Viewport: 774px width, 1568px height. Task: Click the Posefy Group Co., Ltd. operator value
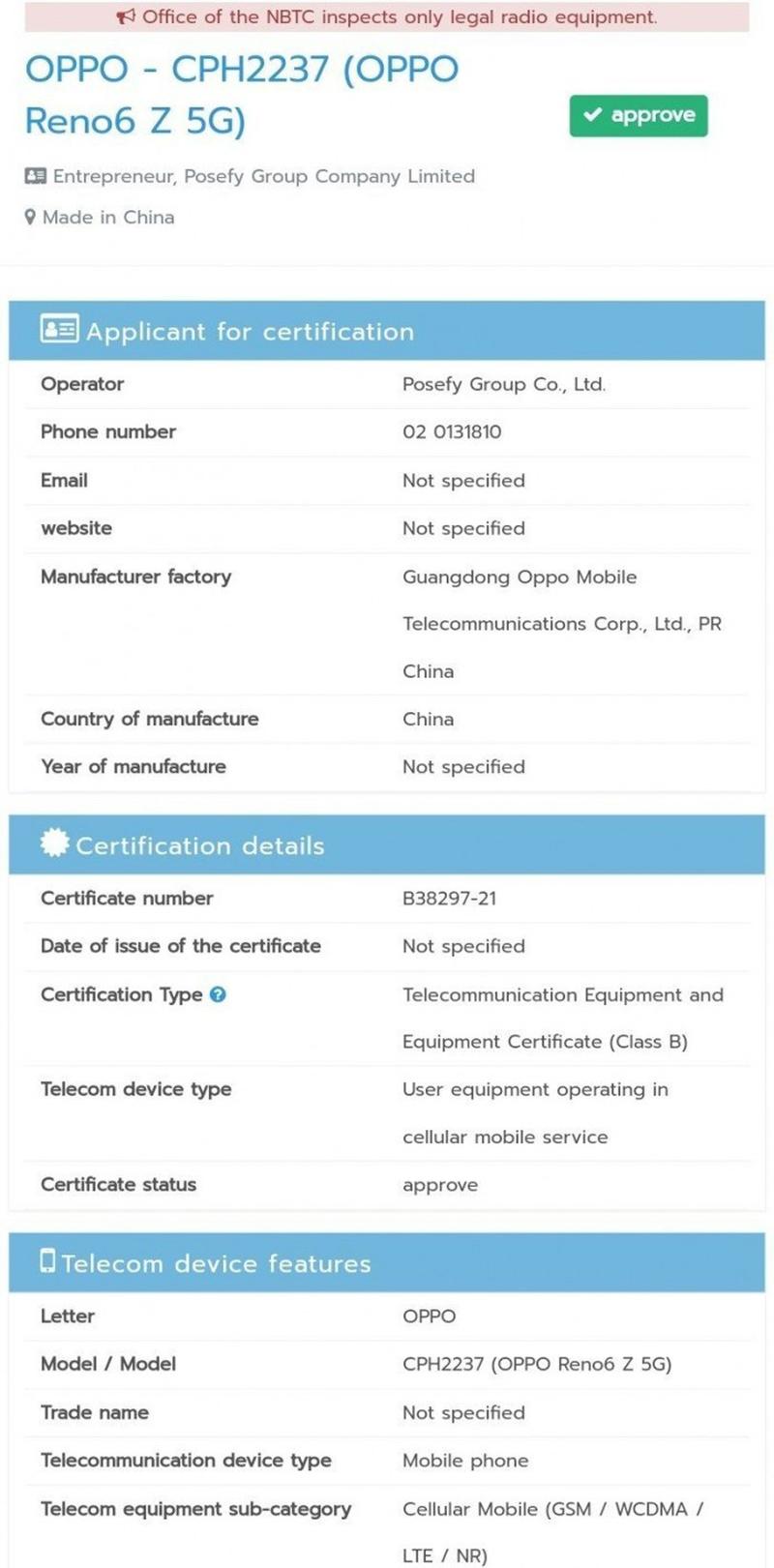tap(504, 384)
